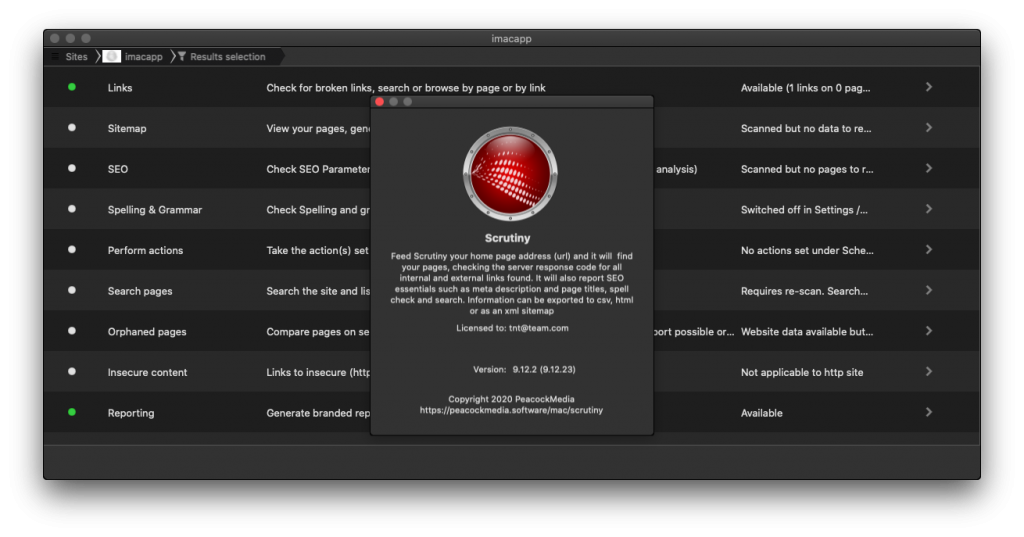1024x537 pixels.
Task: Click the Scrutiny red globe logo
Action: point(510,174)
